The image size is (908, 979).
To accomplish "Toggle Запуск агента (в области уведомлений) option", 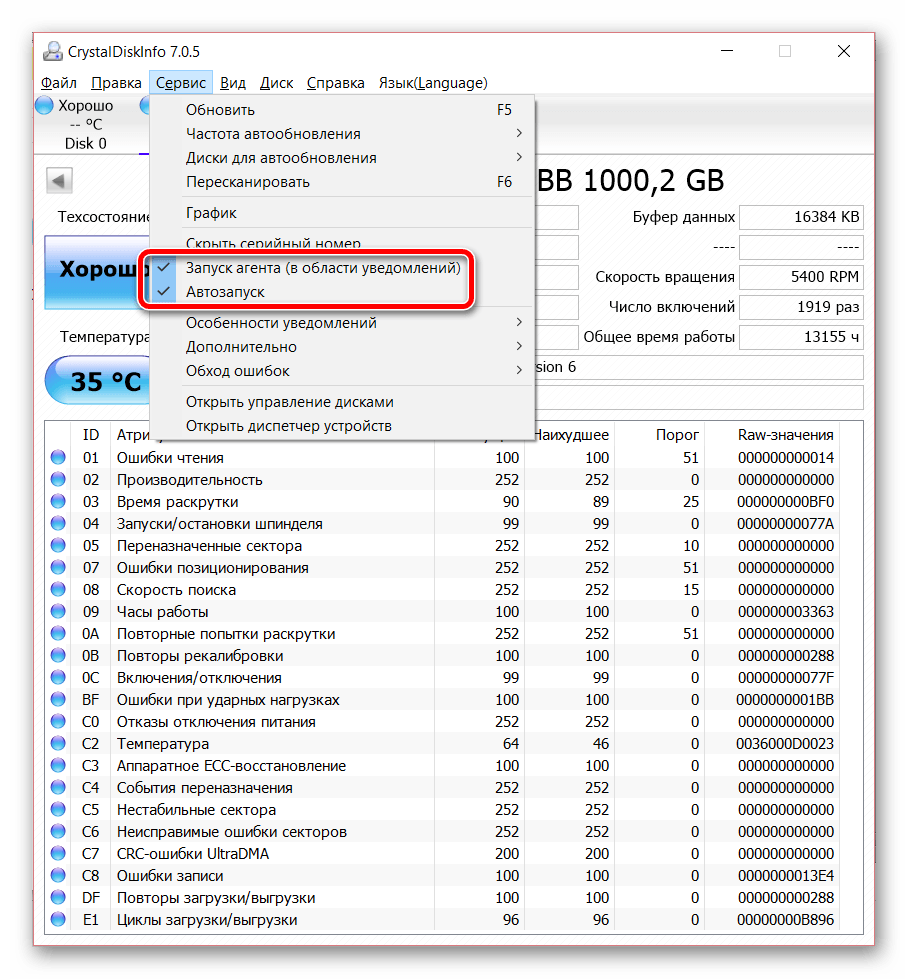I will point(322,268).
